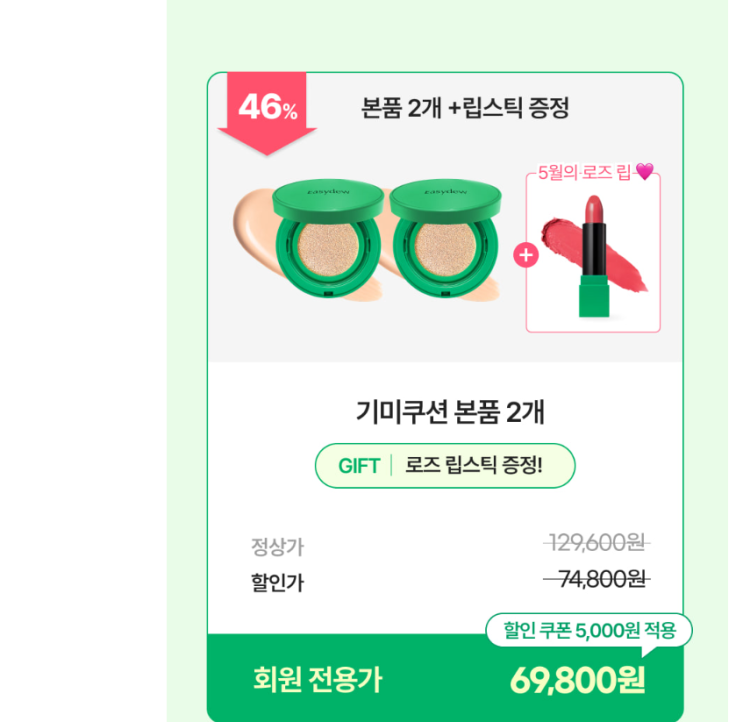The image size is (743, 722).
Task: Click the '본품 2개 +립스틱 증정' heading
Action: 465,108
